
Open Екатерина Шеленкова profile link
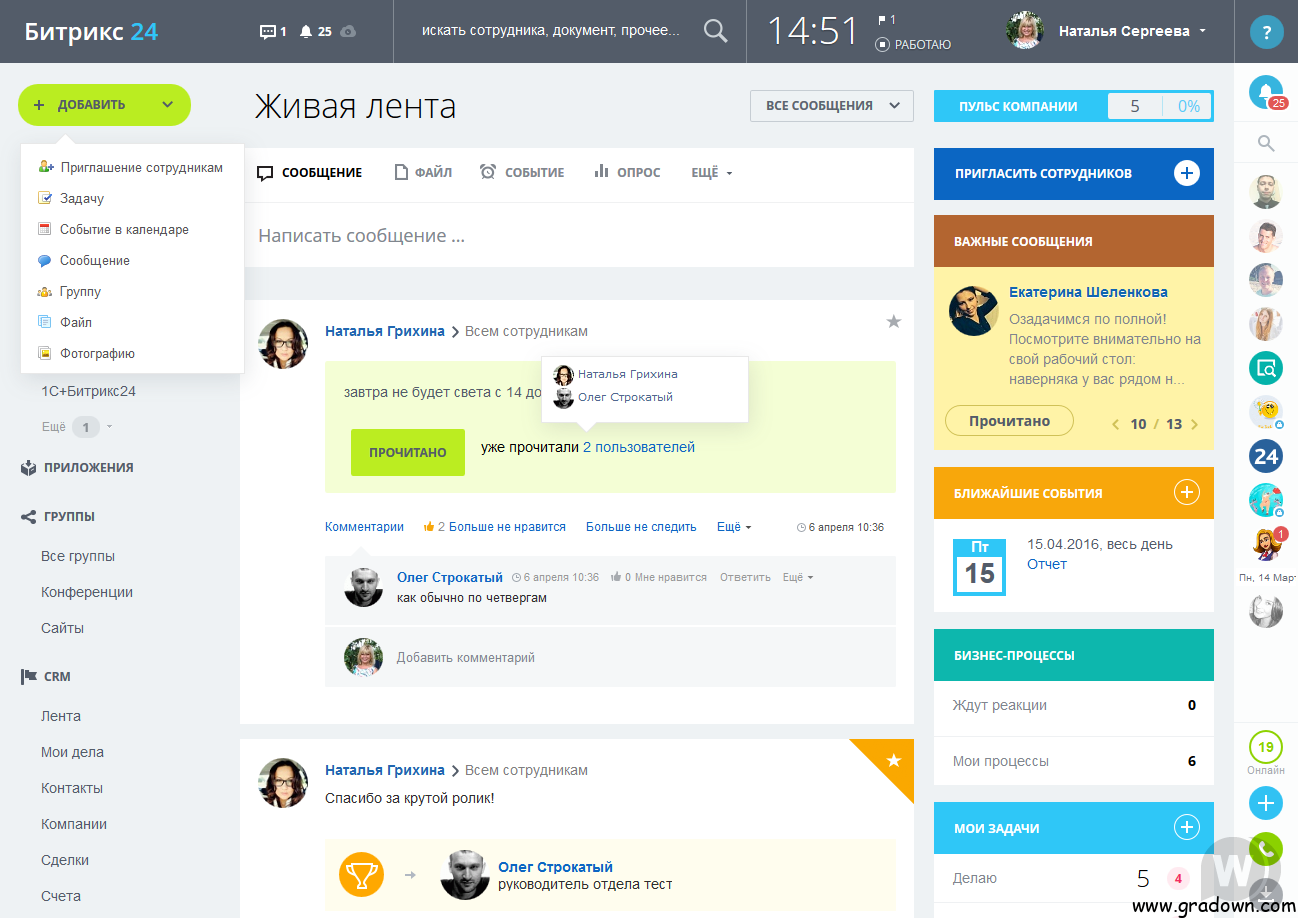pyautogui.click(x=1088, y=292)
